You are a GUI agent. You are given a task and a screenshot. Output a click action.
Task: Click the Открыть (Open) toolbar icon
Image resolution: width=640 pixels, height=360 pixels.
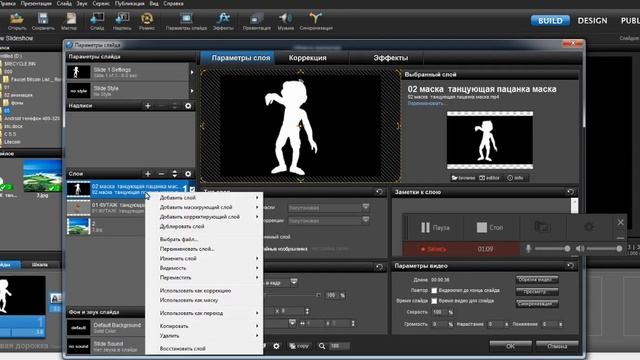pos(17,21)
